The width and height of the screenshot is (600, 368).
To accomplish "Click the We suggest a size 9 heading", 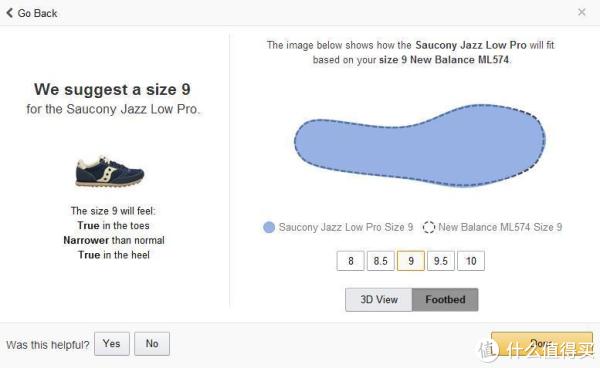I will click(x=112, y=90).
